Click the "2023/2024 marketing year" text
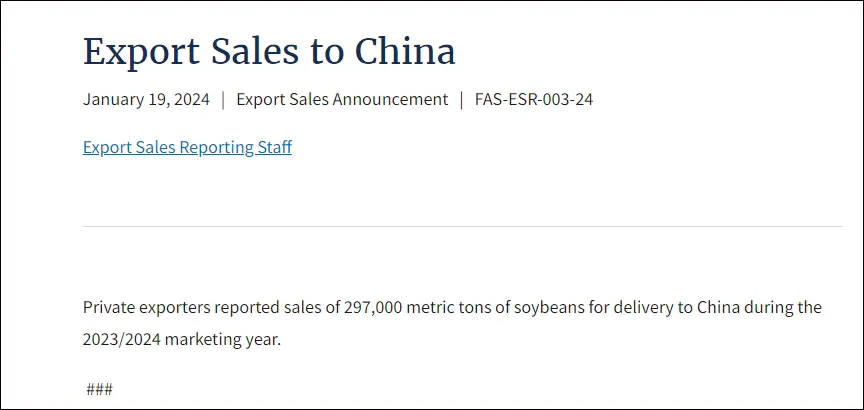The width and height of the screenshot is (864, 410). (181, 339)
